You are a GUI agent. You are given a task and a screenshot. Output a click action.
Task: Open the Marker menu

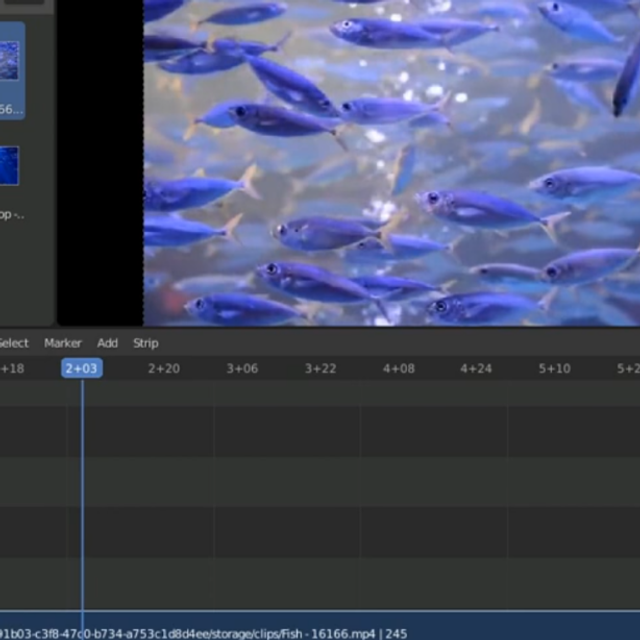point(63,343)
